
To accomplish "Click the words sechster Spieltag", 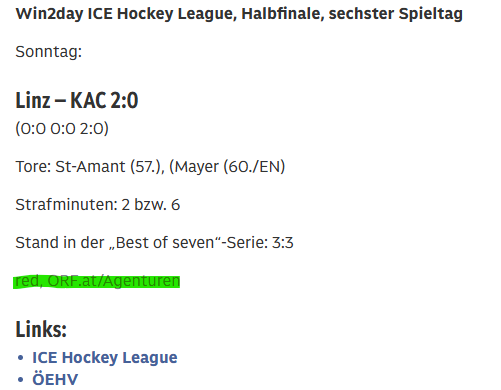I will pyautogui.click(x=396, y=14).
